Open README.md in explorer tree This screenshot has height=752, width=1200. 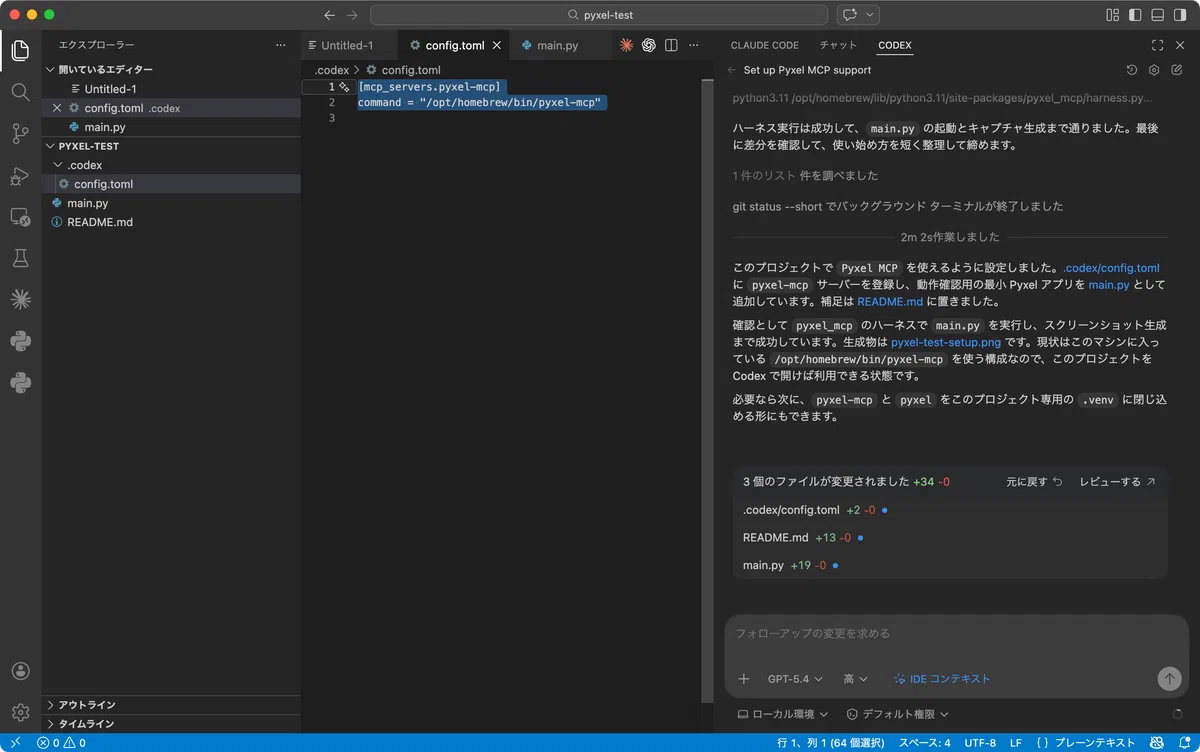tap(171, 222)
